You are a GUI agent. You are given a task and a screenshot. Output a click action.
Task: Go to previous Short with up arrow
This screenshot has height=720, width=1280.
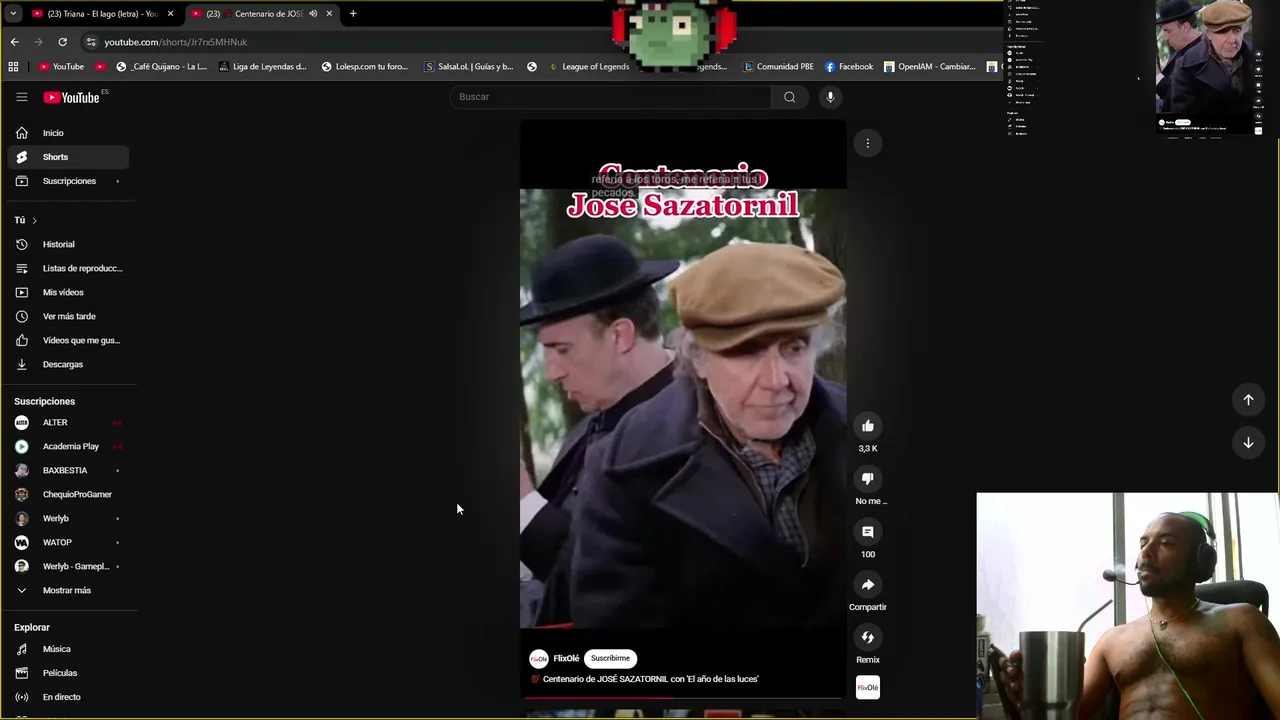coord(1248,400)
